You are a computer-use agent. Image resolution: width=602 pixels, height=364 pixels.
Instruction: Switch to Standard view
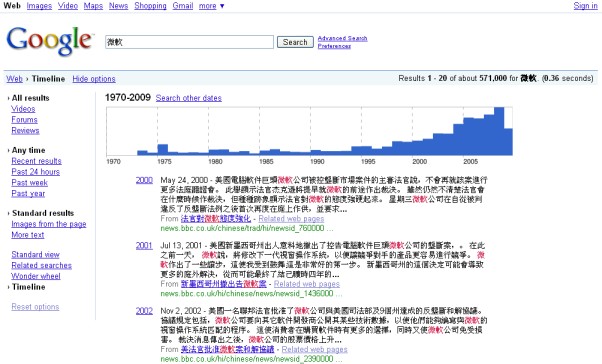35,255
